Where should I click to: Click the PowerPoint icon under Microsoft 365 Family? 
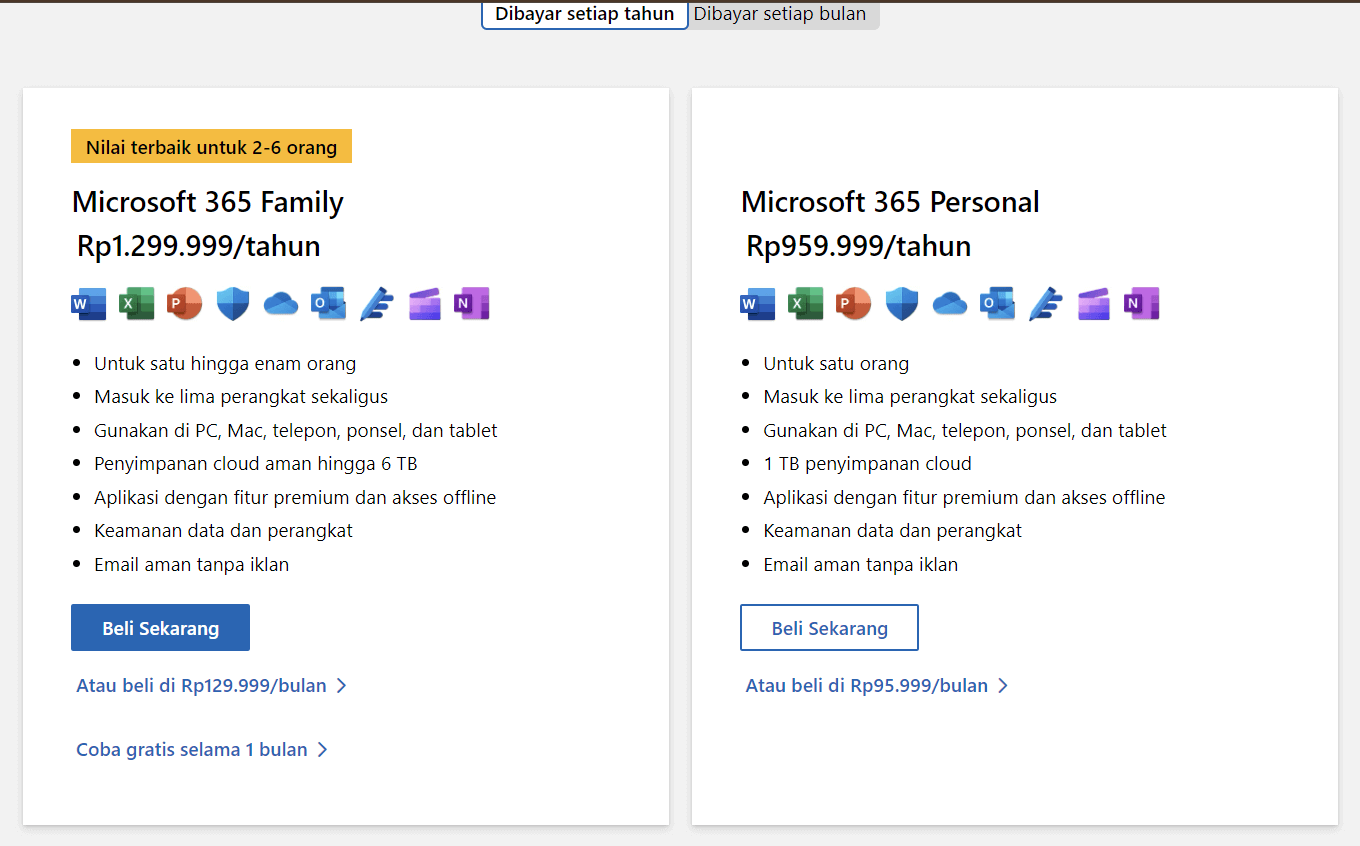click(x=184, y=303)
